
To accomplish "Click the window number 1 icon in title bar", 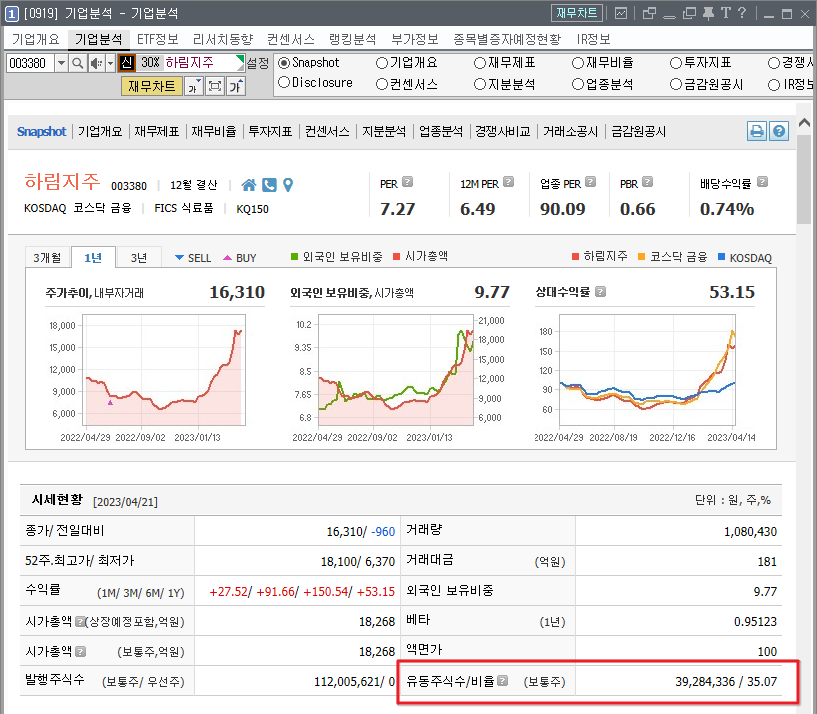I will click(12, 14).
